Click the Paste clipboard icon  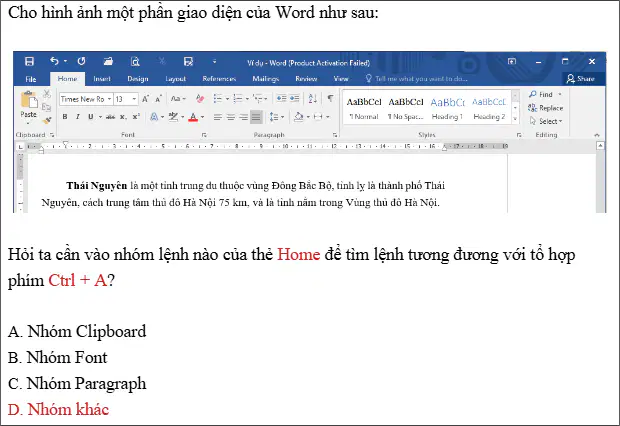tap(28, 99)
